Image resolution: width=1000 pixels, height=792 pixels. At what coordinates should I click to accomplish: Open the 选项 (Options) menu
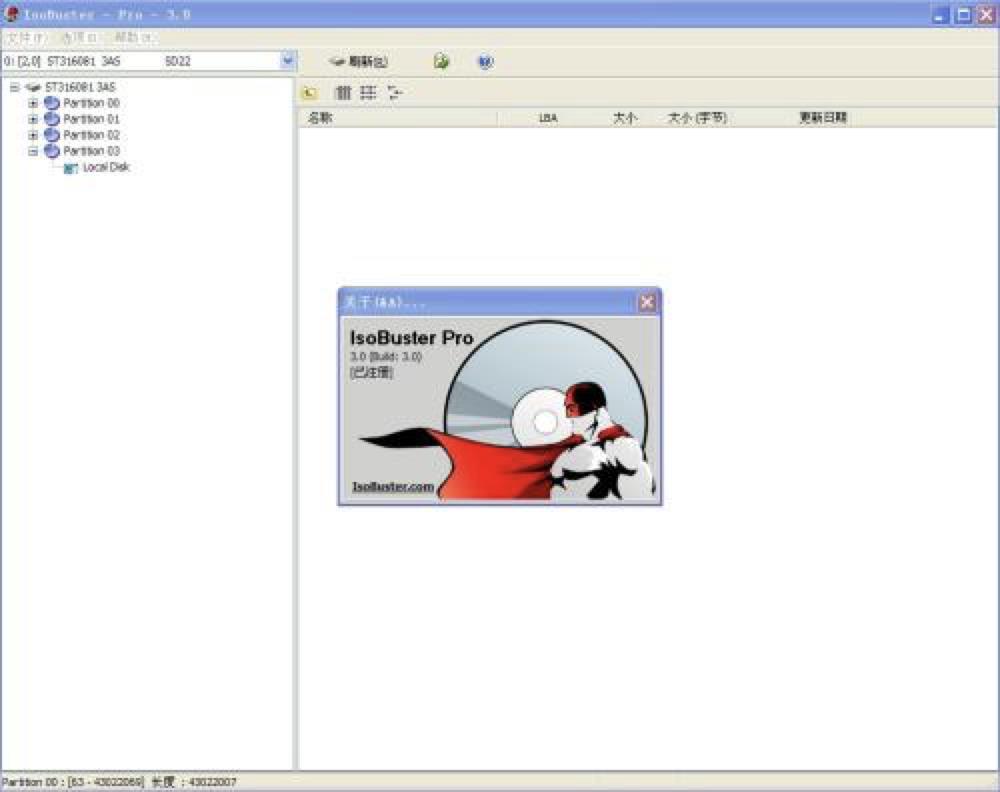pos(78,38)
